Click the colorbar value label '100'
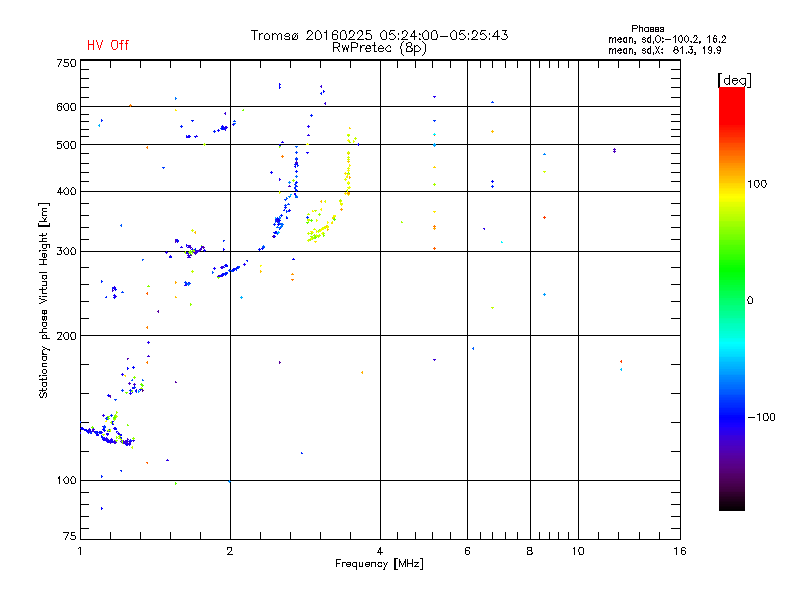The width and height of the screenshot is (800, 600). (757, 184)
